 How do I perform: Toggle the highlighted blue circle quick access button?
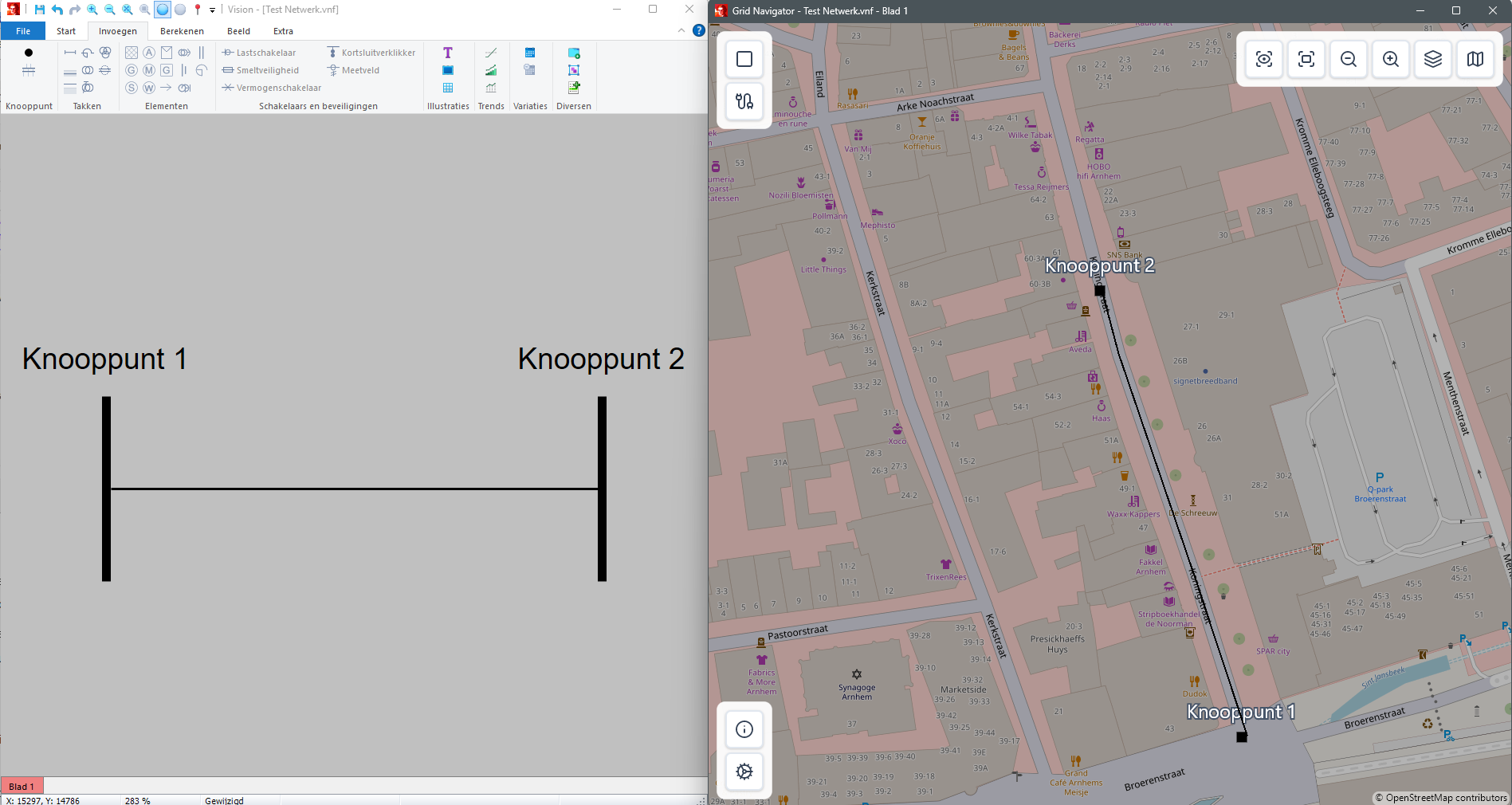tap(163, 10)
